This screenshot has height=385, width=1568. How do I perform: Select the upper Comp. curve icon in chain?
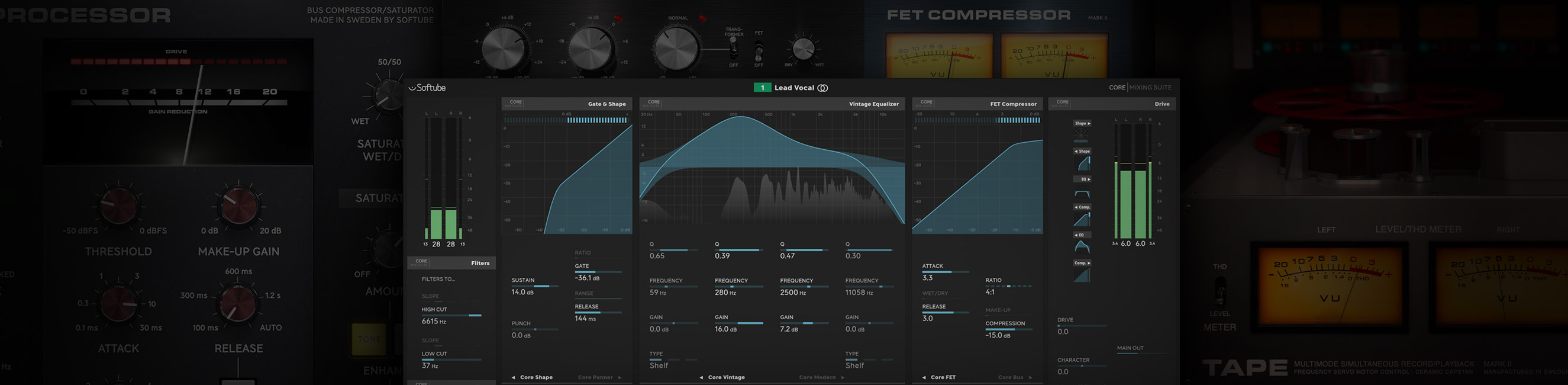tap(1082, 220)
